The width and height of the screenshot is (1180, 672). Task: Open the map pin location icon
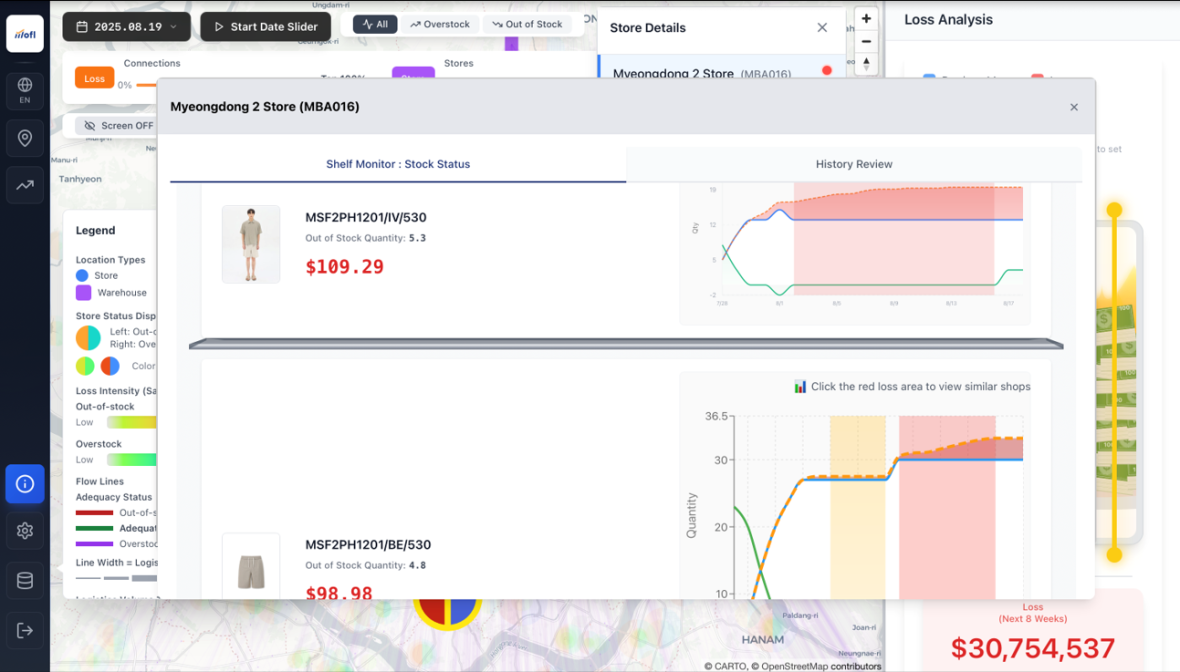[x=25, y=138]
